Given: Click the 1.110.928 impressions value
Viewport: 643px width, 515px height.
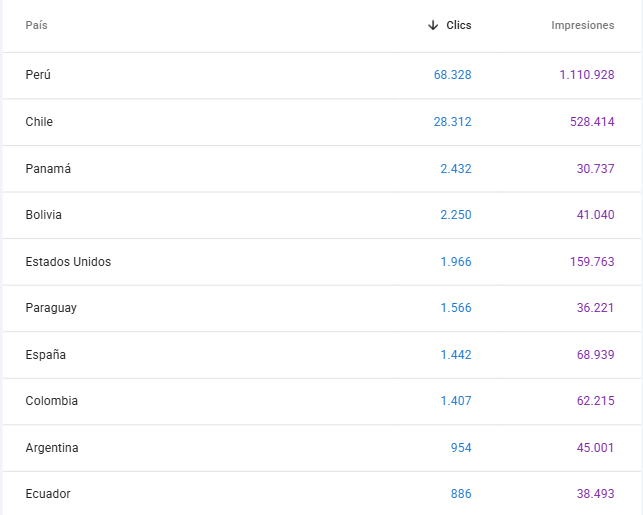Looking at the screenshot, I should coord(587,75).
